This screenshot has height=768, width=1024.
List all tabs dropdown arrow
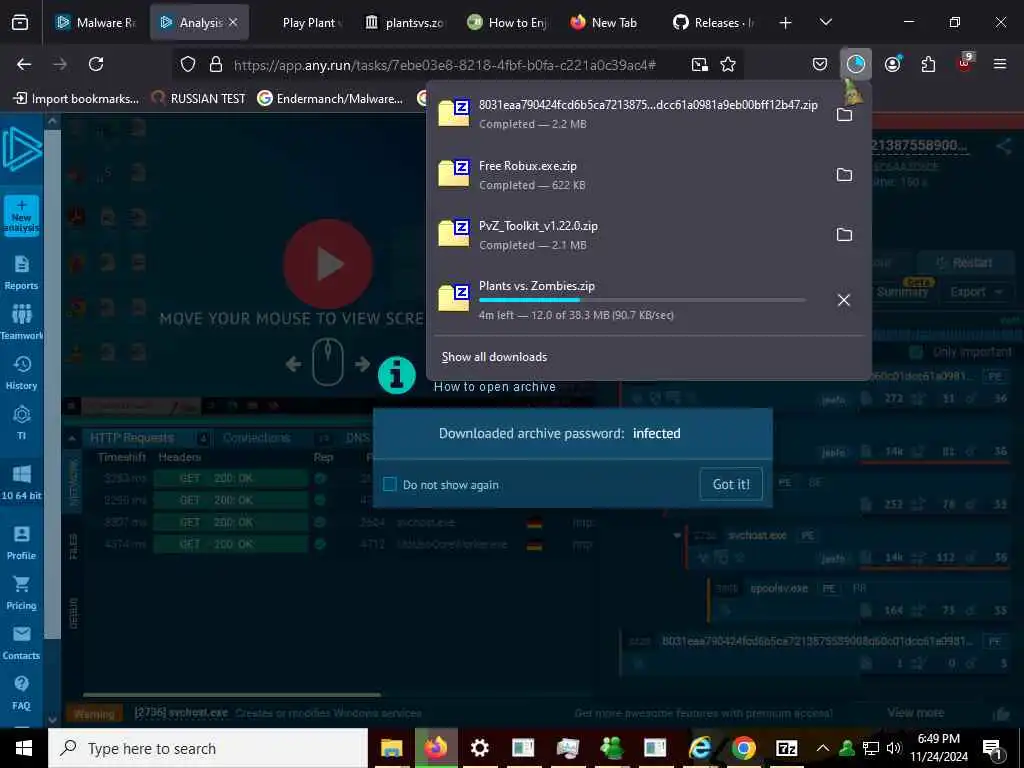[x=825, y=23]
